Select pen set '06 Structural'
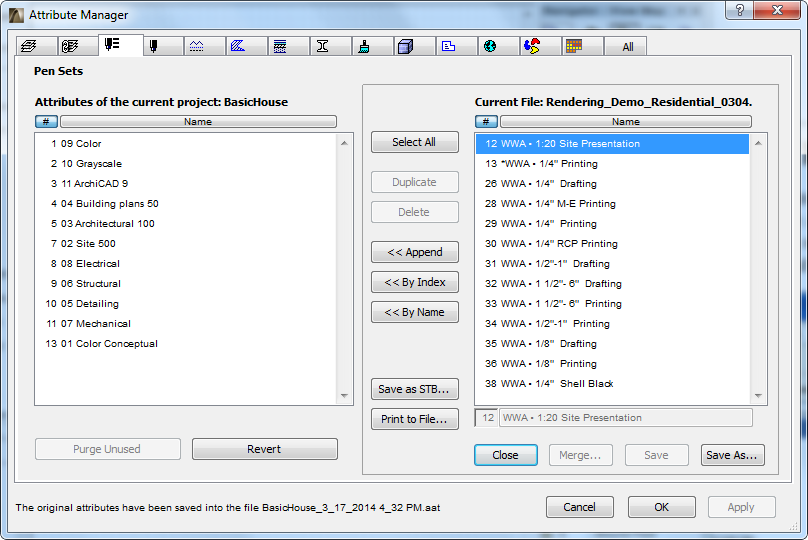Image resolution: width=808 pixels, height=540 pixels. tap(186, 284)
